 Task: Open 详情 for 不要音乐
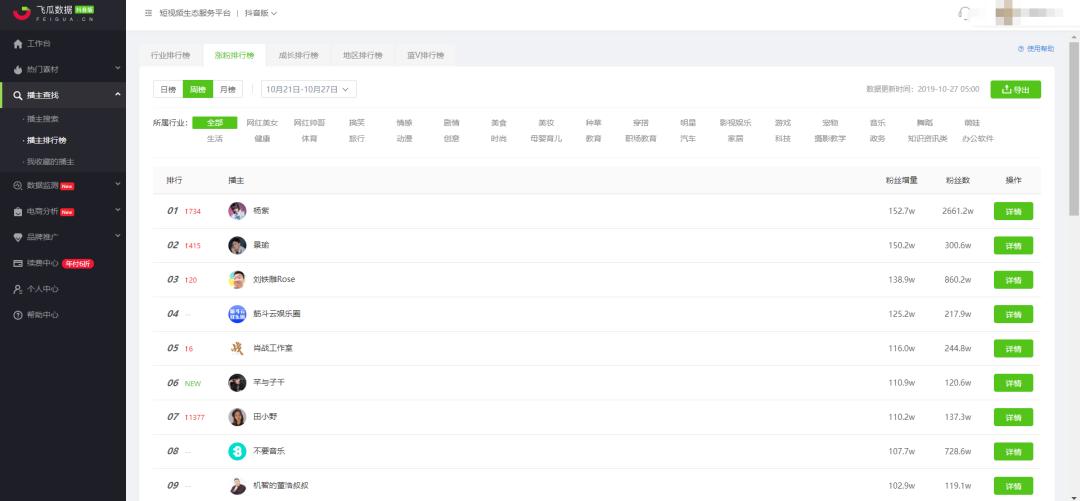click(1013, 452)
